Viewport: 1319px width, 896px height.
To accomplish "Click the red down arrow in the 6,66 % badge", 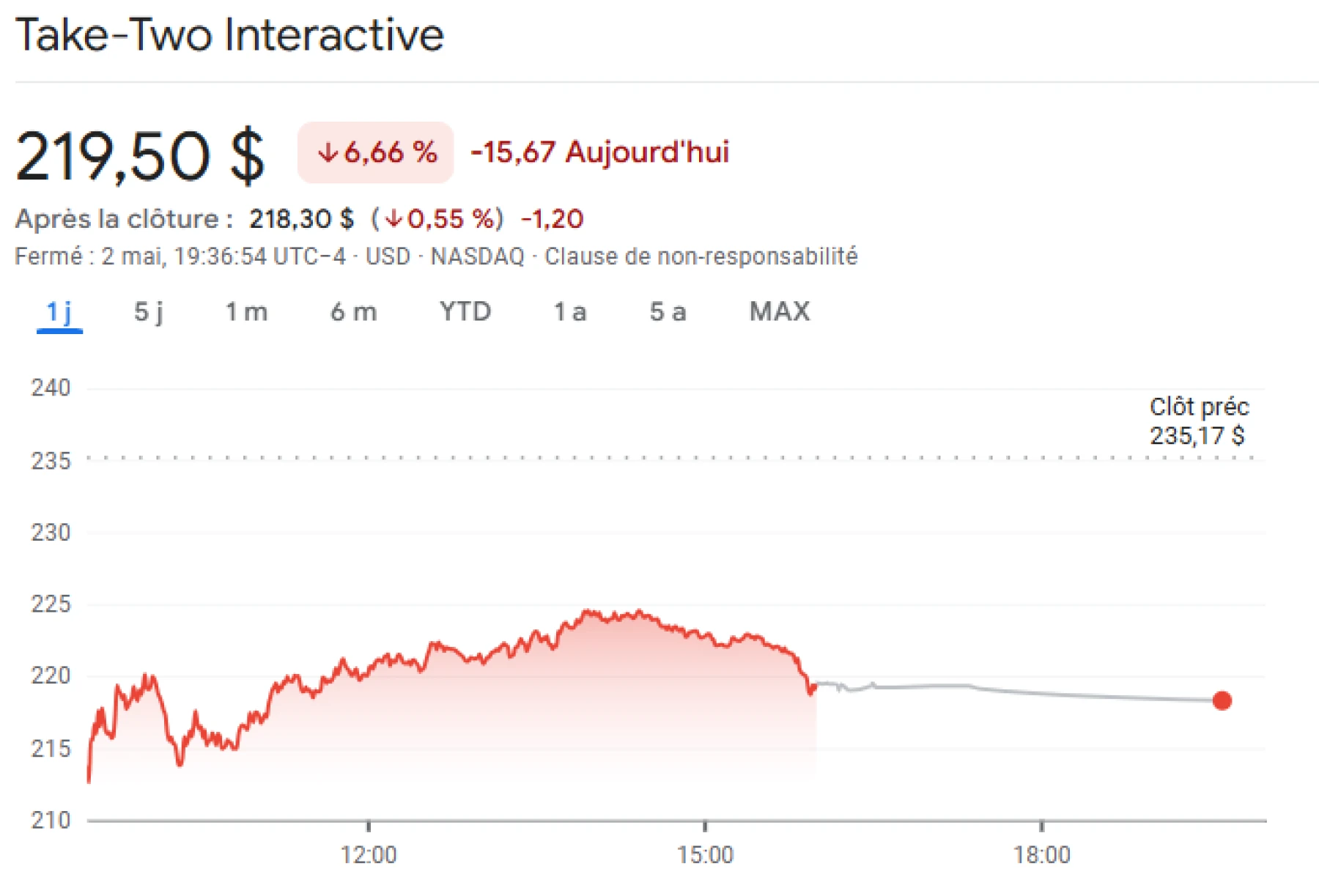I will point(330,152).
